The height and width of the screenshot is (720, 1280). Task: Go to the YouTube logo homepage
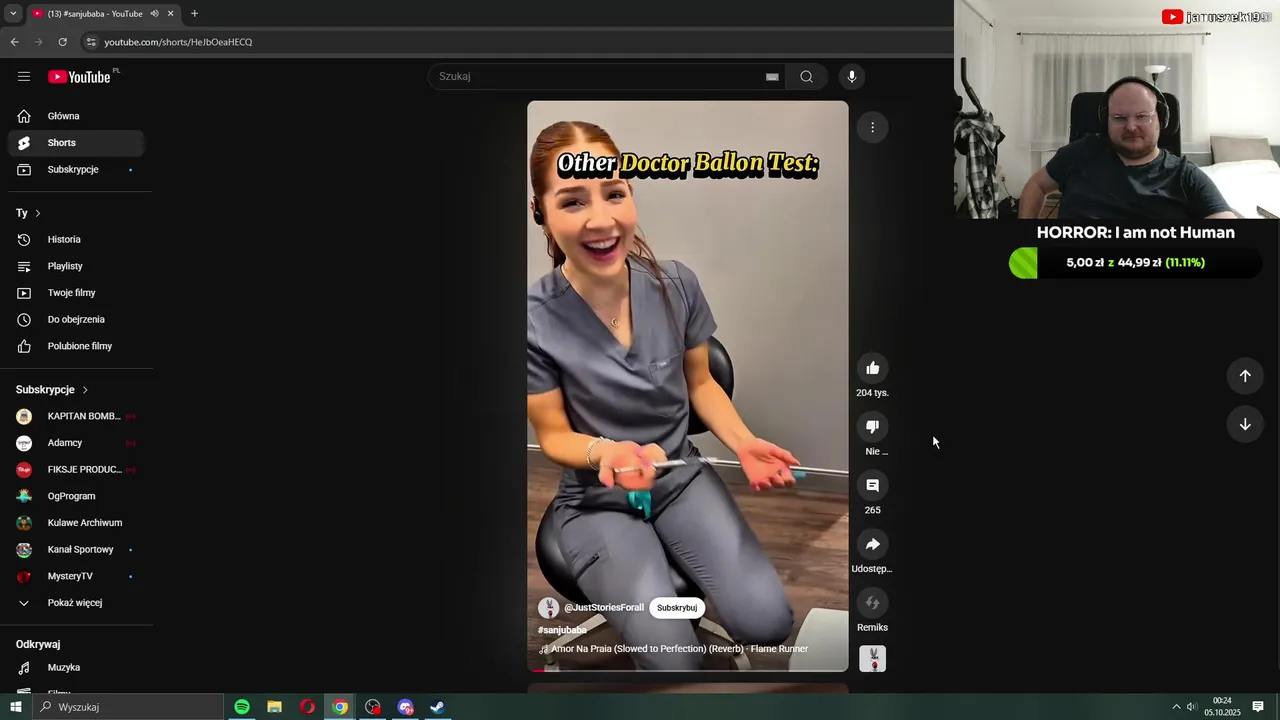click(x=79, y=77)
